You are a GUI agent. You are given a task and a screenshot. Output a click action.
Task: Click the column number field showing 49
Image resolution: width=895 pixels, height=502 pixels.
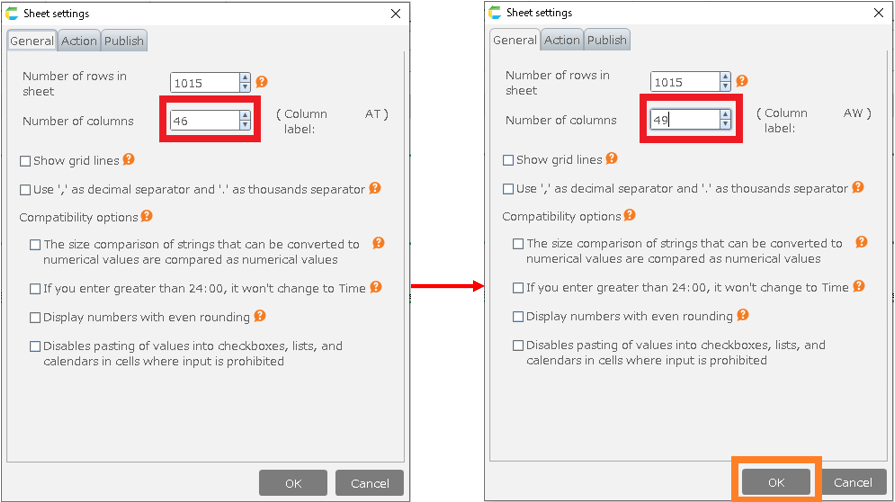683,120
